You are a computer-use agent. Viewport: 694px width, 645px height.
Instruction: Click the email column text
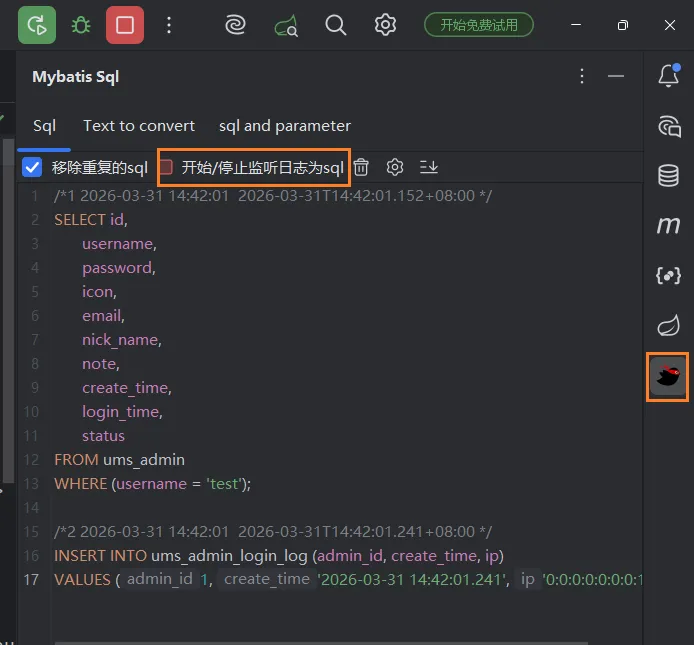pyautogui.click(x=101, y=316)
